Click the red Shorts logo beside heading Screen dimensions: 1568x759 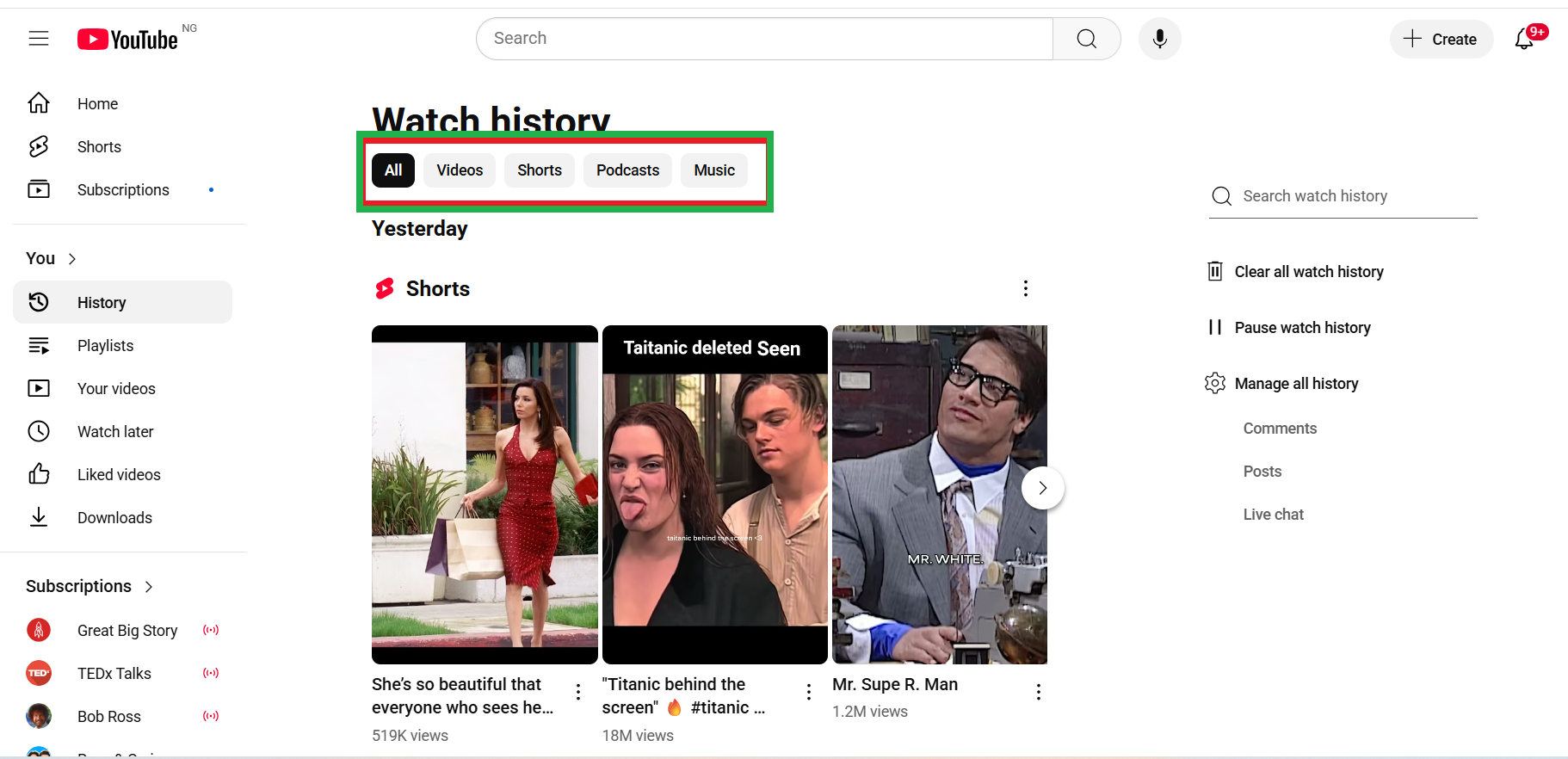coord(385,288)
